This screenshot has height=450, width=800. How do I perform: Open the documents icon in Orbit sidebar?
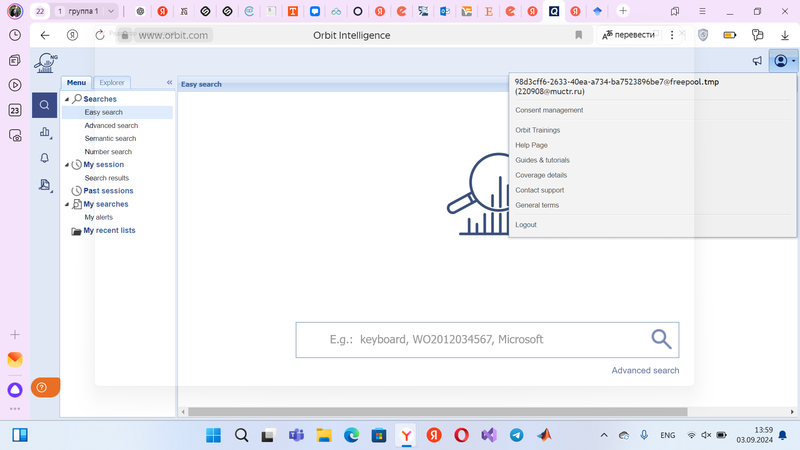(45, 185)
